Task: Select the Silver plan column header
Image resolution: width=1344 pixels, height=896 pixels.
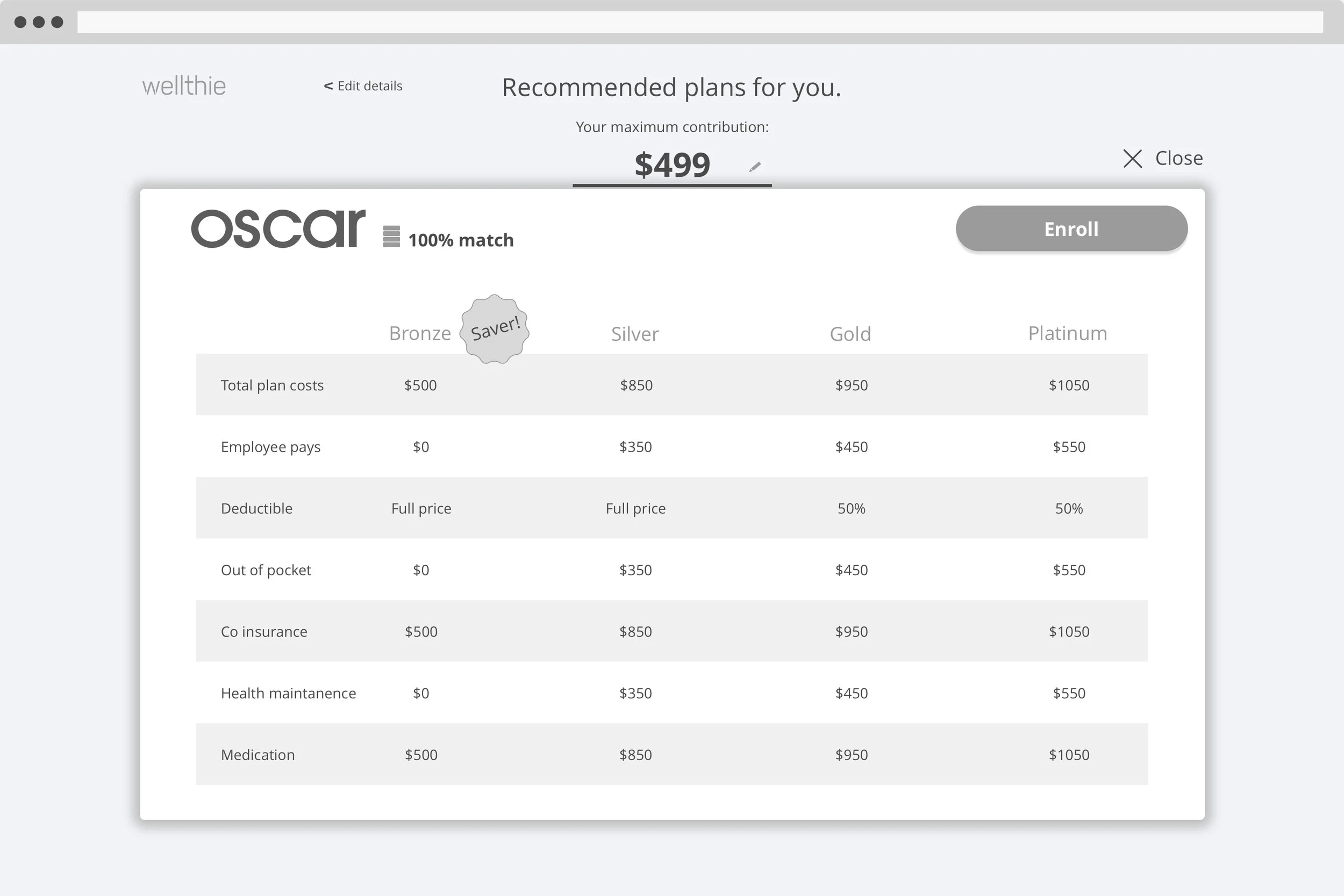Action: 635,334
